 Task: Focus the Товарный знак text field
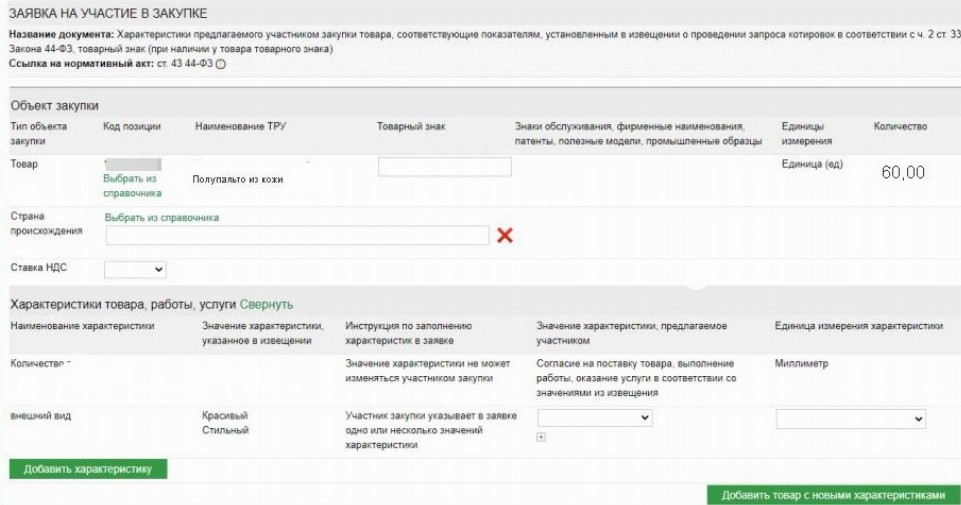point(444,167)
